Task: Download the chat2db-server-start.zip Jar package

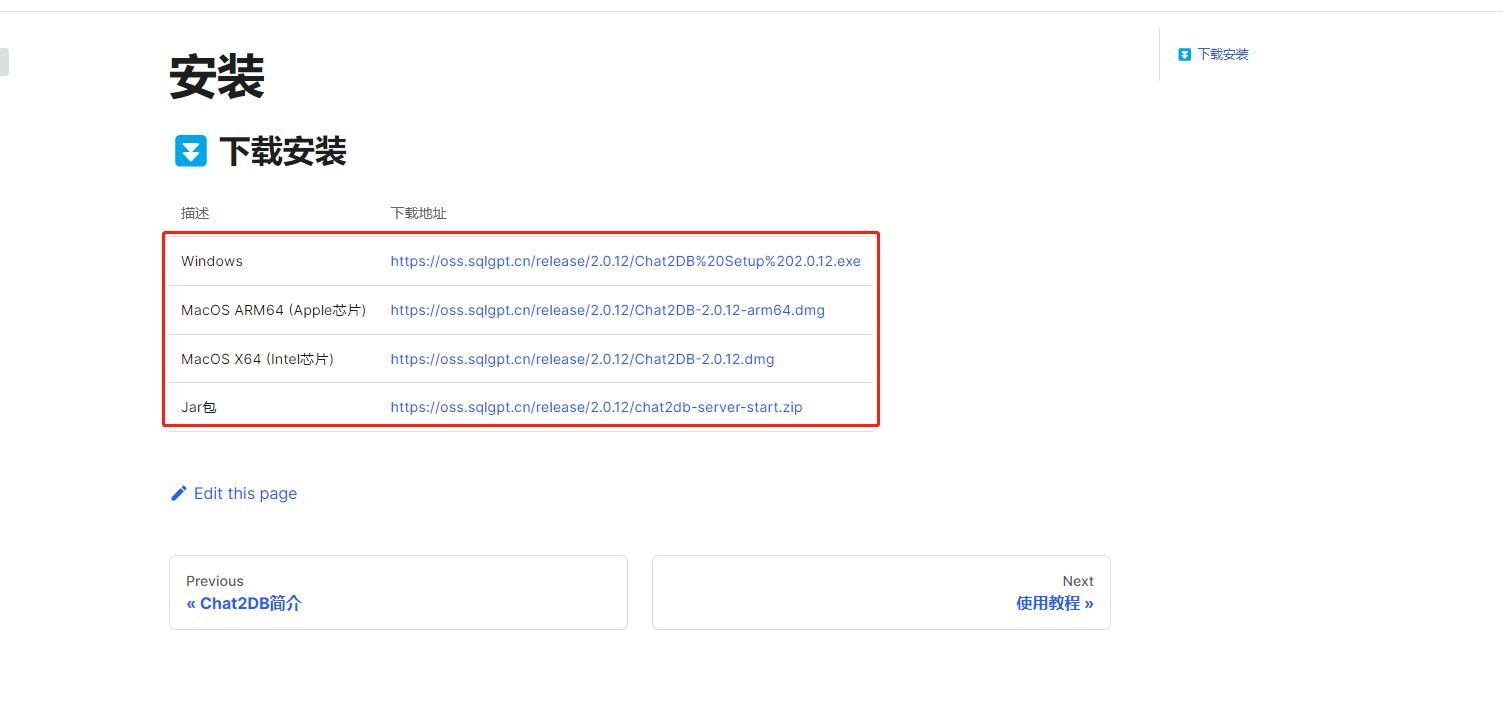Action: [x=596, y=407]
